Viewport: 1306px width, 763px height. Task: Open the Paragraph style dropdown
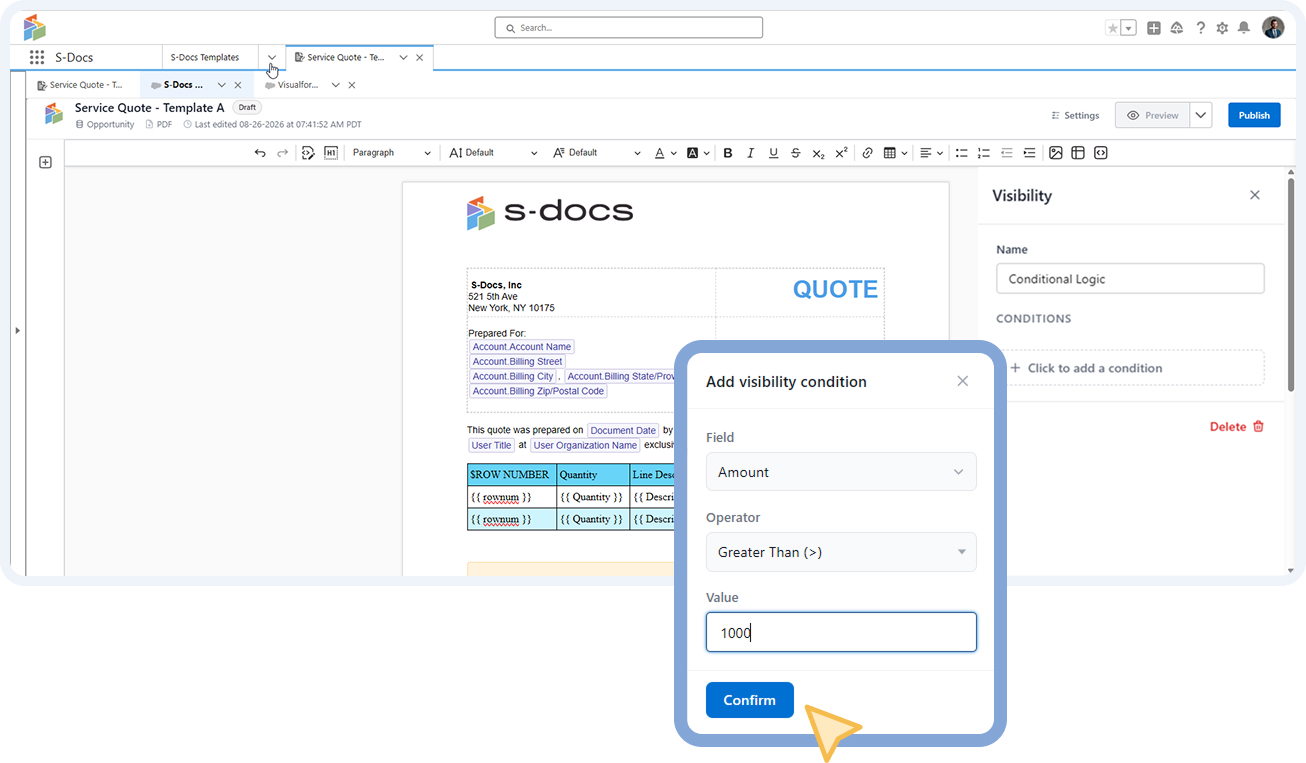click(x=392, y=153)
